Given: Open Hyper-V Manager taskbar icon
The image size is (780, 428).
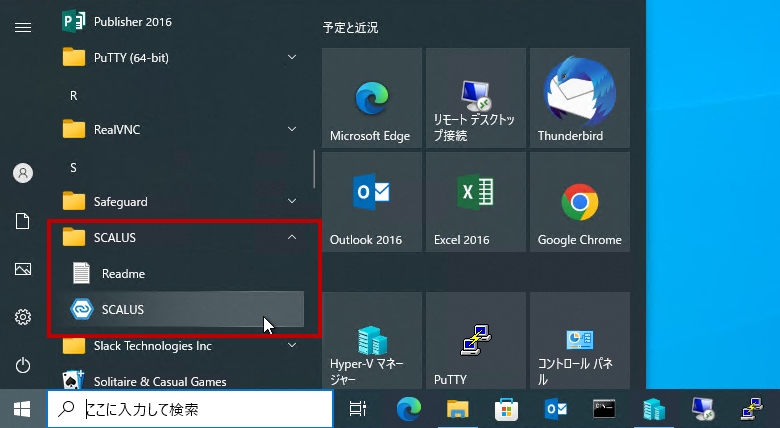Looking at the screenshot, I should (653, 409).
